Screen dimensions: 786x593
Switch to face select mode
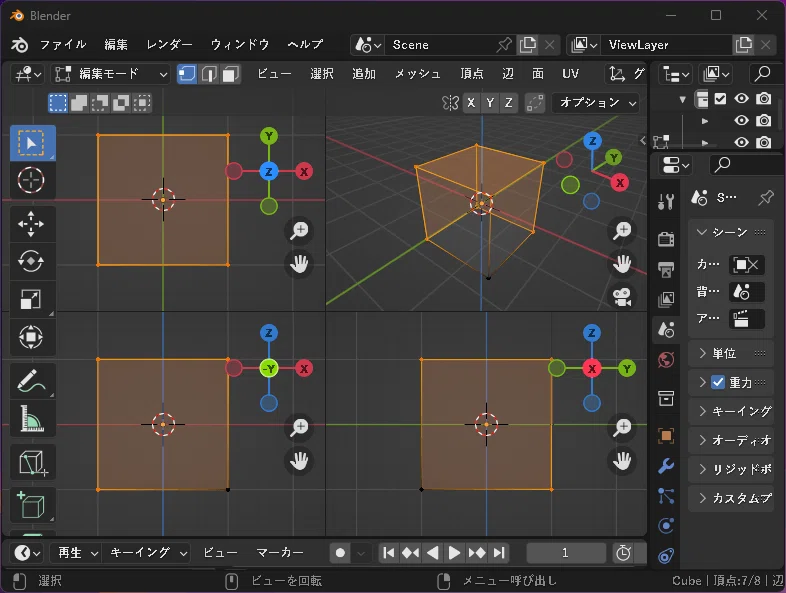231,74
